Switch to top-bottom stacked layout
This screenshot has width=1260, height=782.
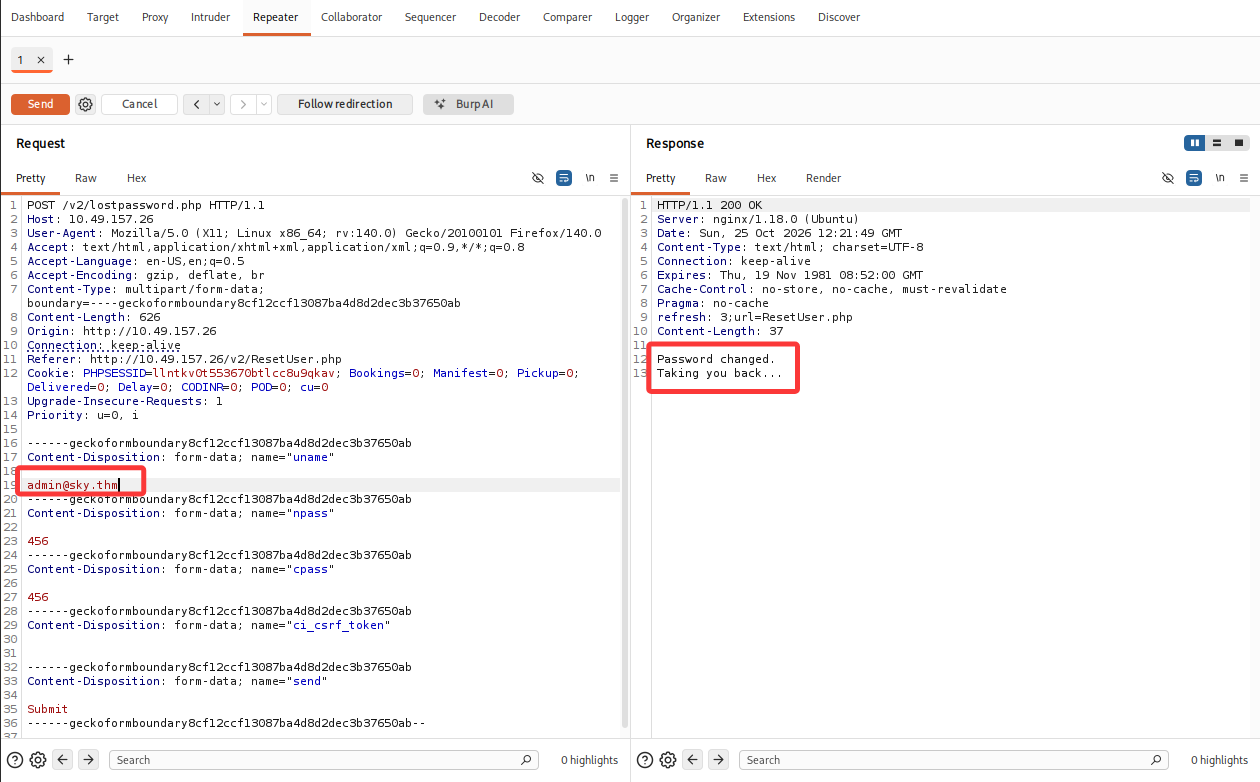pos(1217,143)
